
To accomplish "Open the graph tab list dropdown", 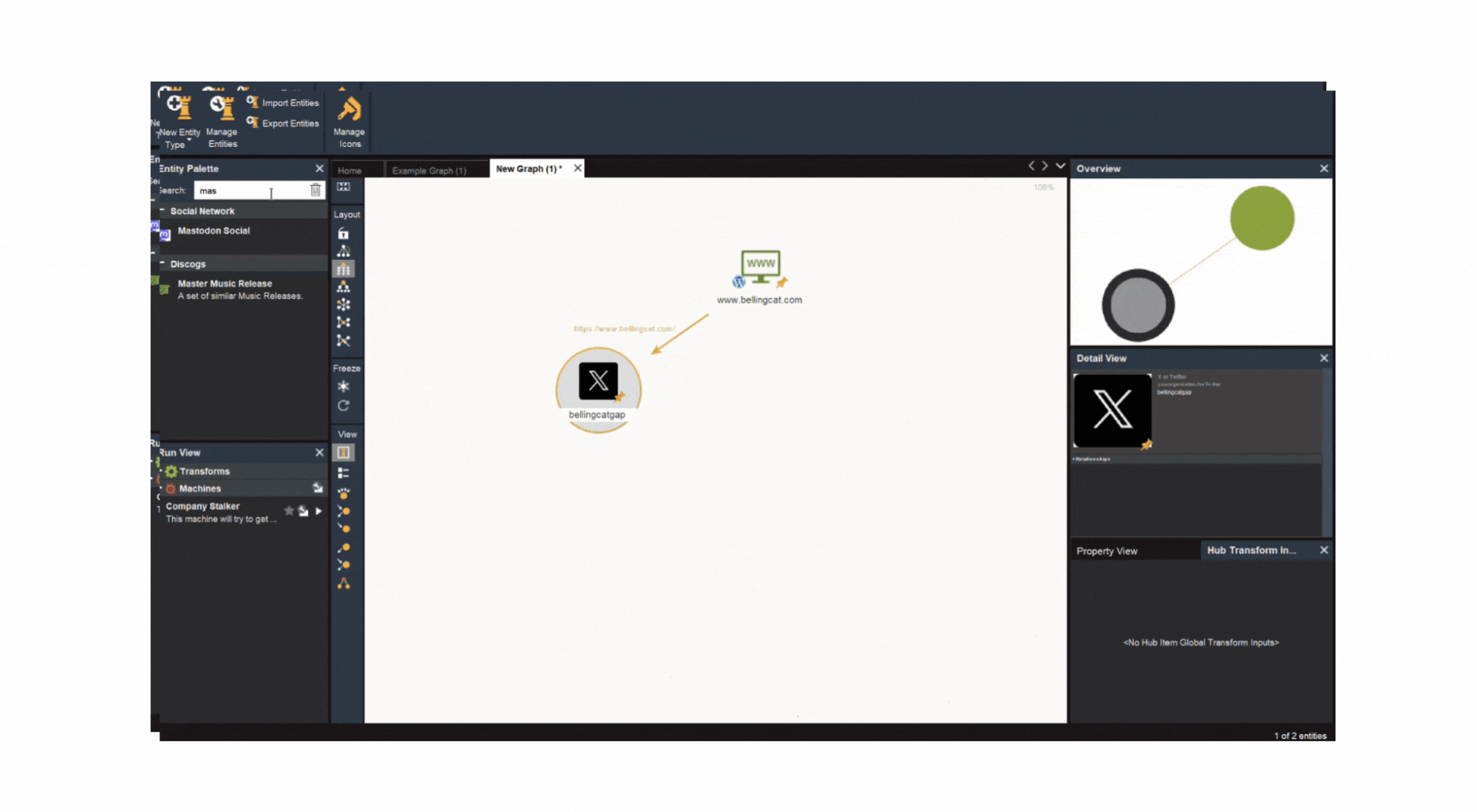I will pos(1060,166).
